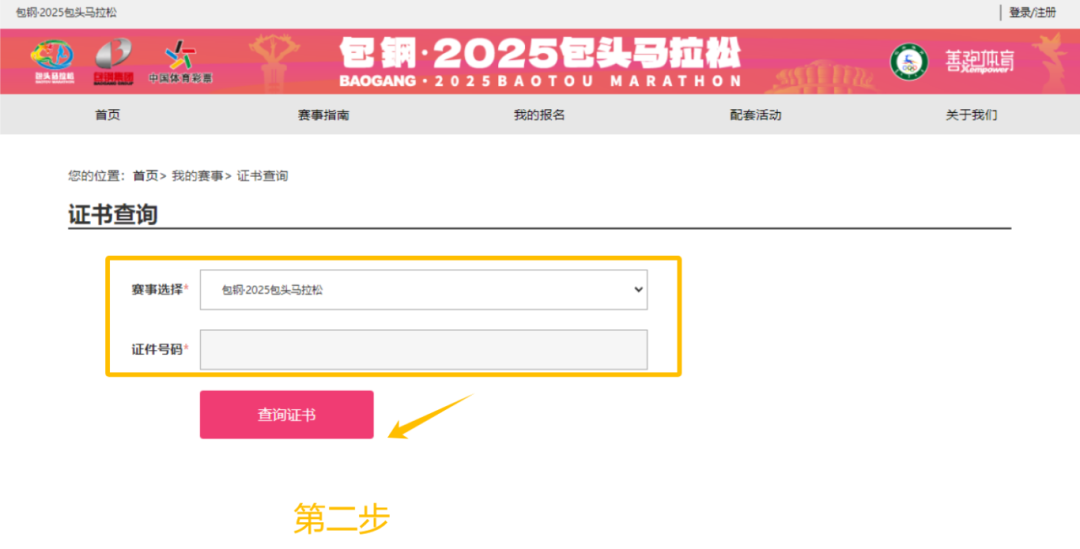
Task: Click 证书查询 breadcrumb item
Action: tap(262, 176)
